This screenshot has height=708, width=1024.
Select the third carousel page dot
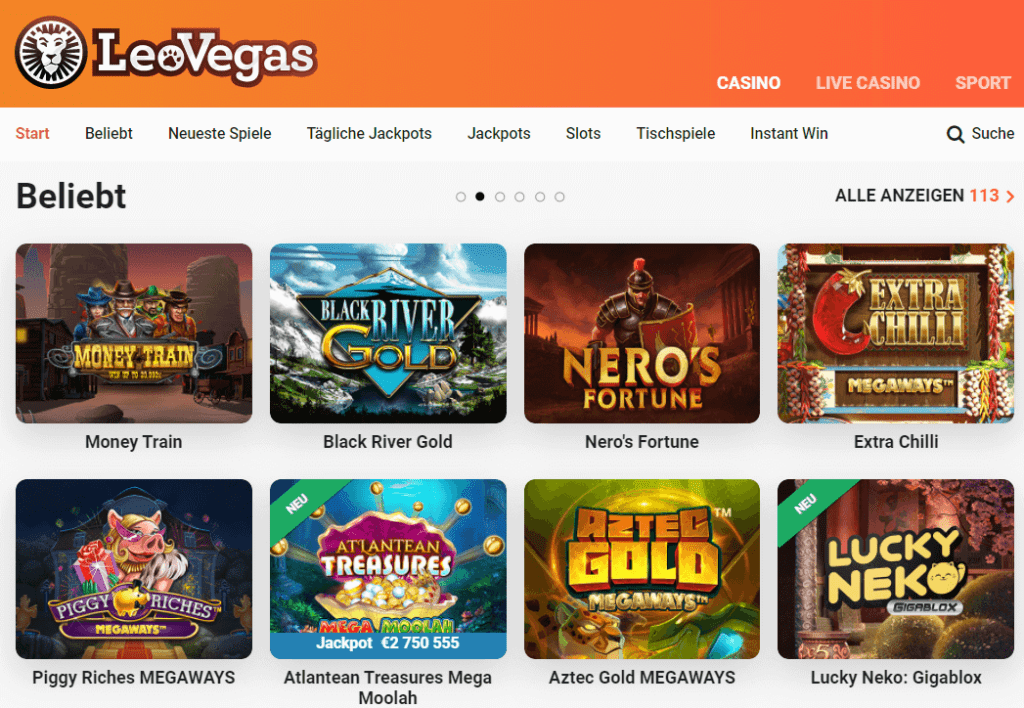pyautogui.click(x=500, y=197)
